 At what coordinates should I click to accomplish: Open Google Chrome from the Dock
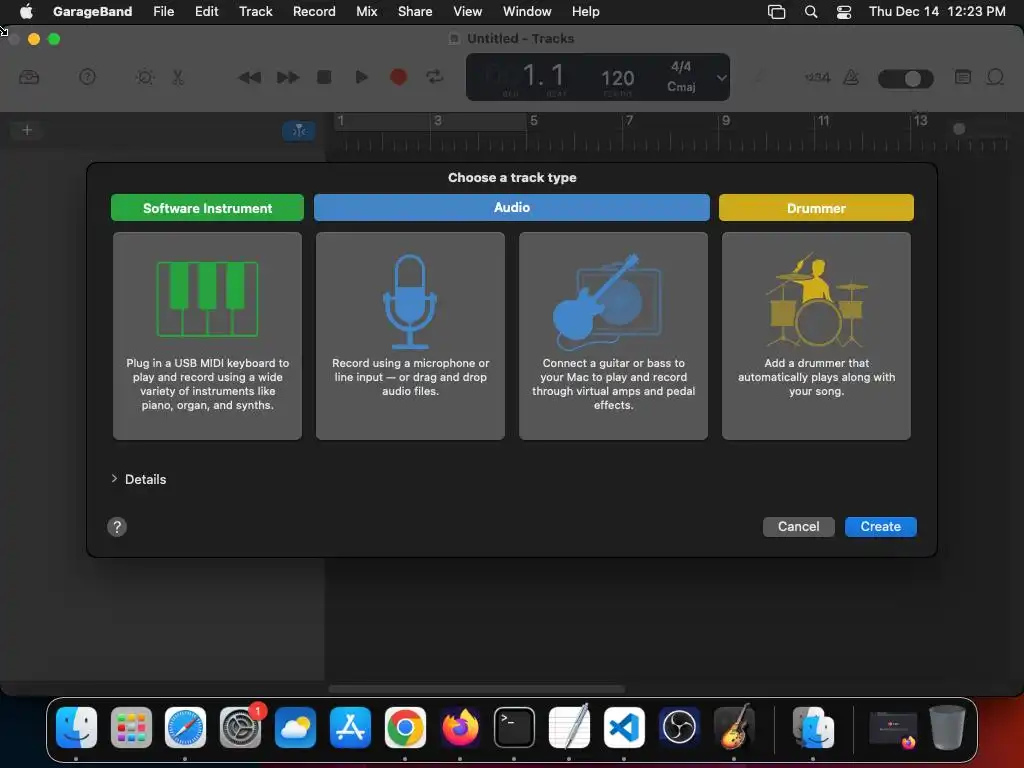[405, 727]
